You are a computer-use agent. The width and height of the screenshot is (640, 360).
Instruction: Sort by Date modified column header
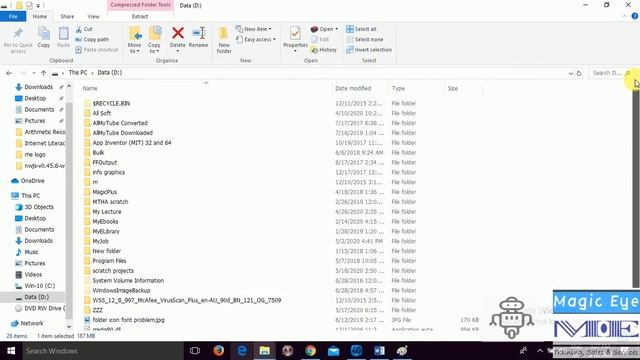(353, 88)
